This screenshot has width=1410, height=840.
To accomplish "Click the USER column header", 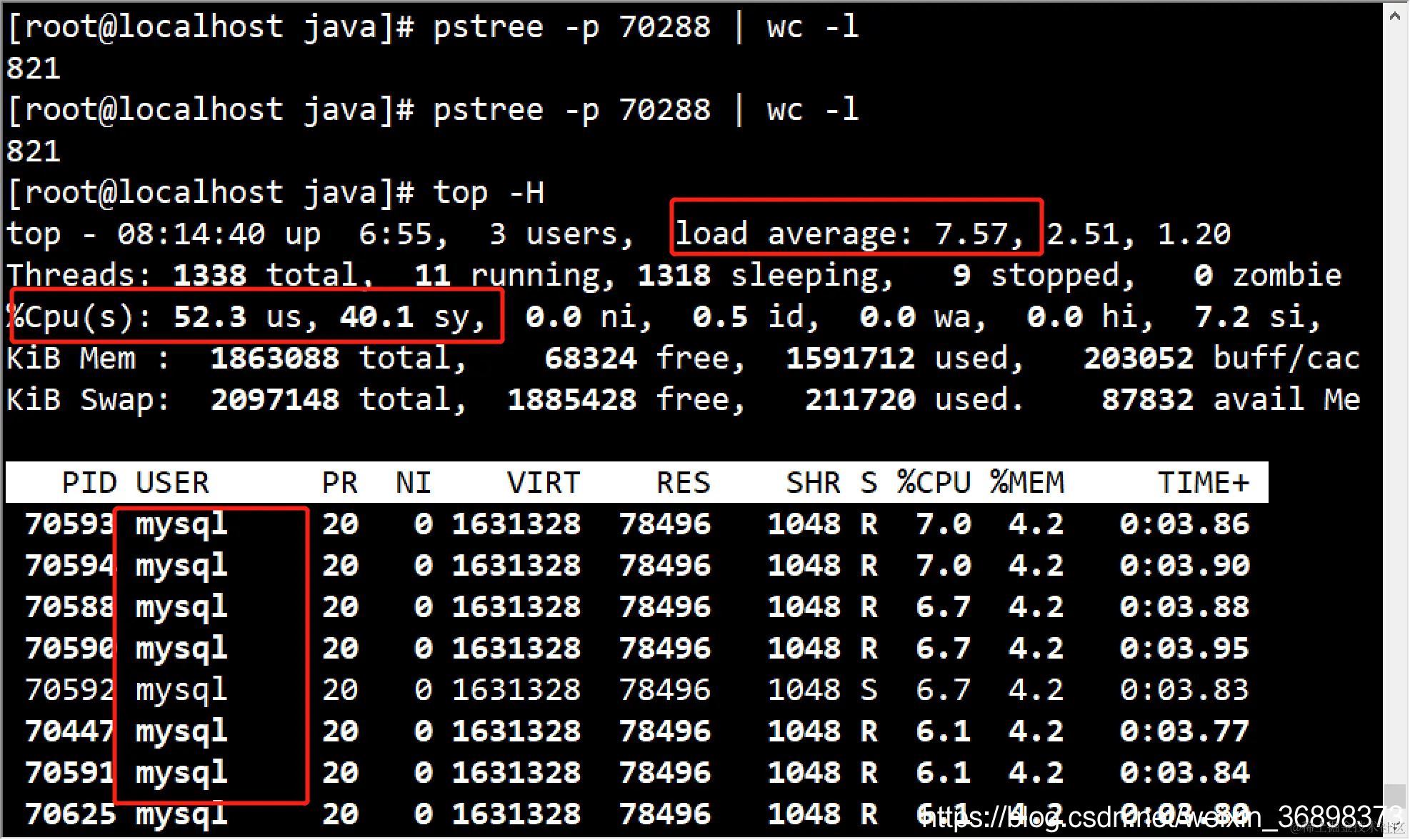I will (x=172, y=483).
